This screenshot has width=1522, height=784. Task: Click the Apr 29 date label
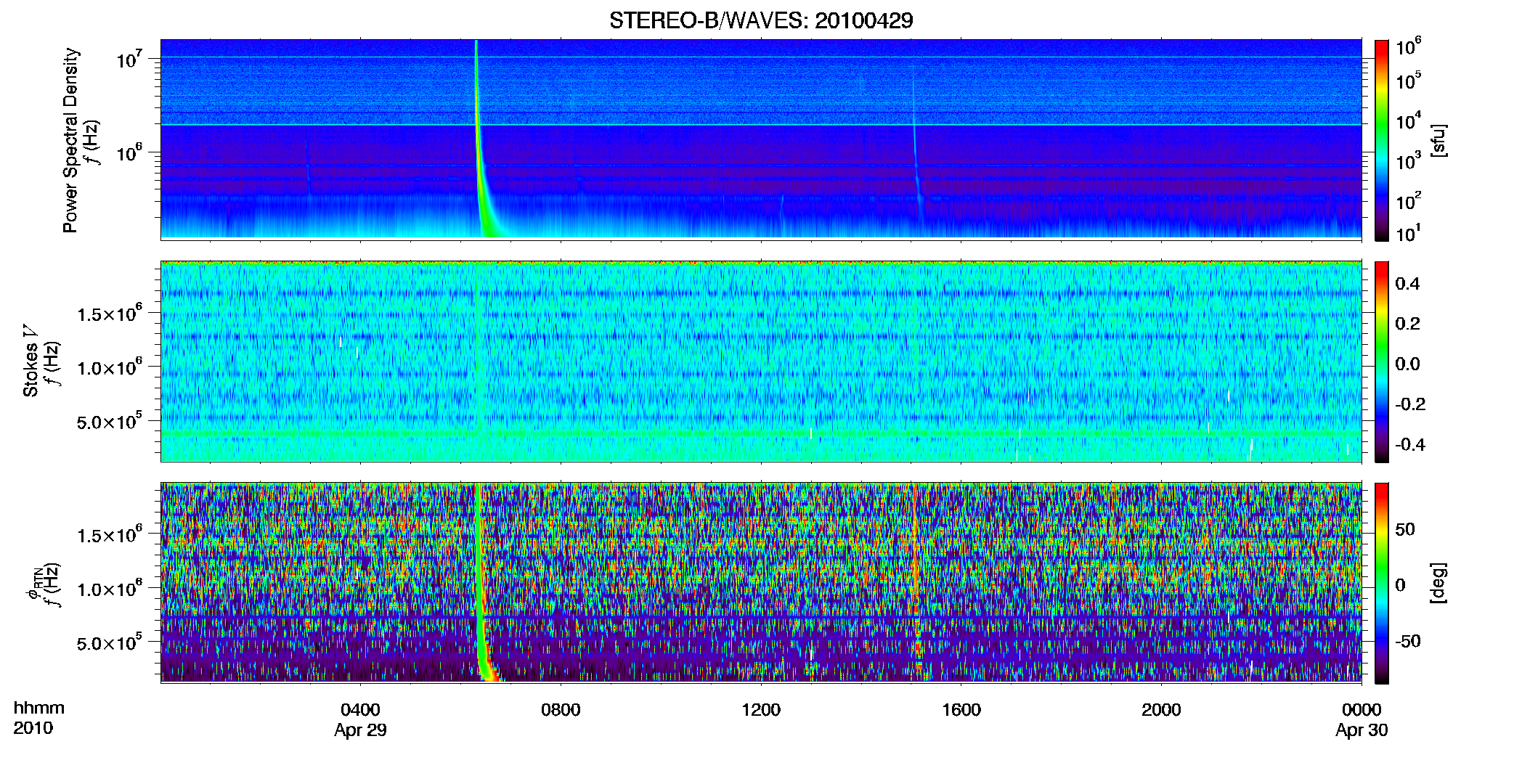coord(360,730)
